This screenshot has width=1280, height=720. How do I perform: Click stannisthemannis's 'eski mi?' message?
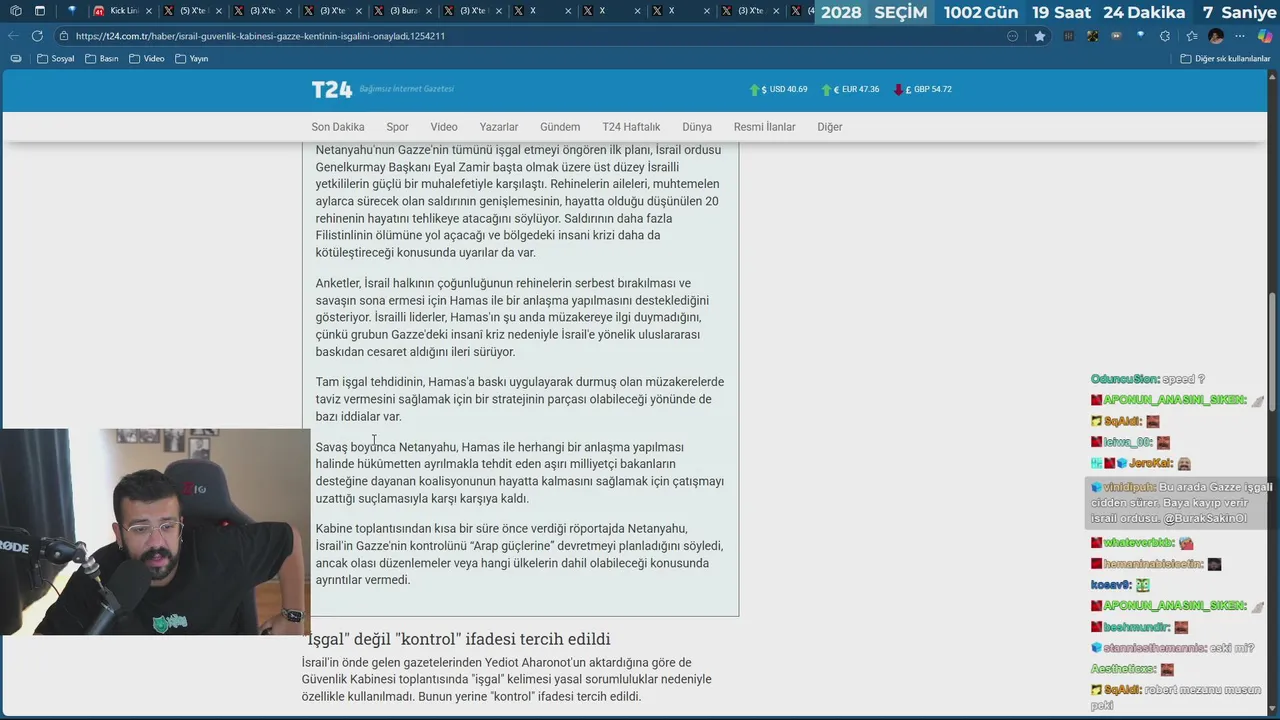[1173, 648]
